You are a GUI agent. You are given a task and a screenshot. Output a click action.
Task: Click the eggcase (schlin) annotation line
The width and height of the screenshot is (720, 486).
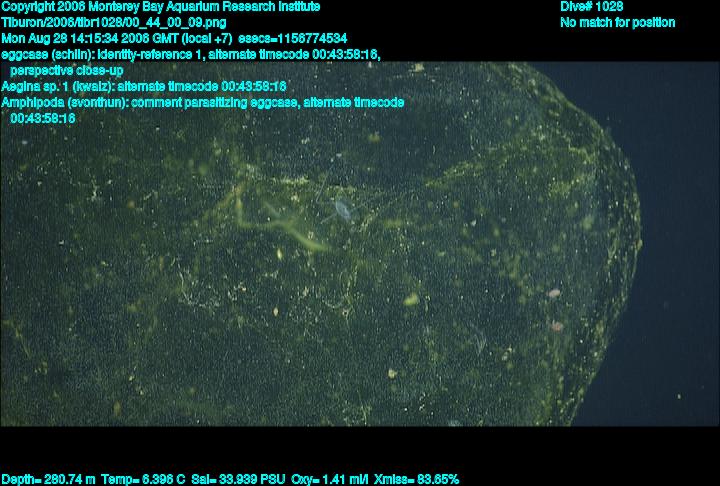pos(190,54)
